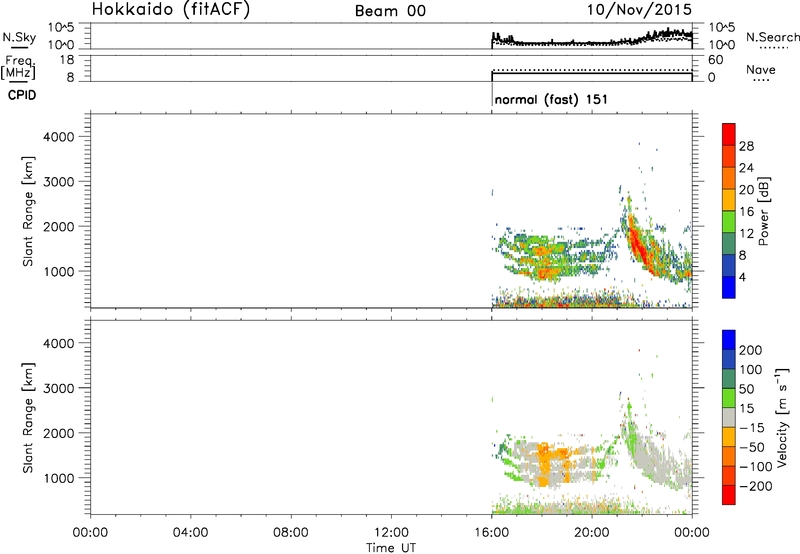The height and width of the screenshot is (554, 800).
Task: Click the Hokkaido (fitACF) plot title
Action: tap(171, 9)
